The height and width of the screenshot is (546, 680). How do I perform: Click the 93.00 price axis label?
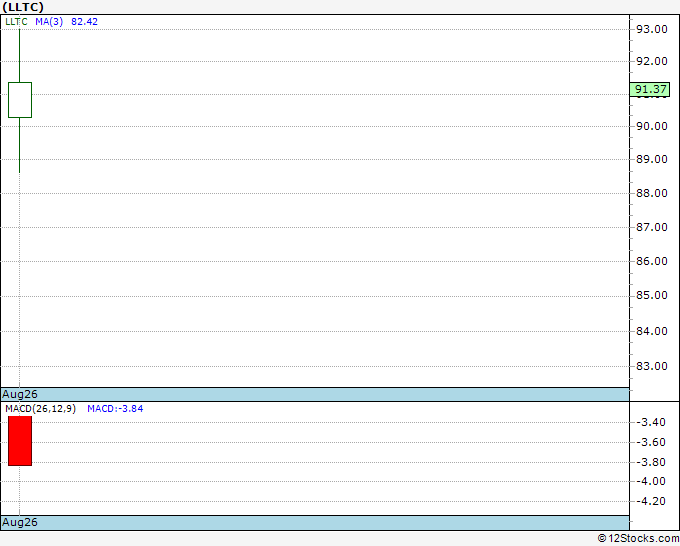click(x=651, y=29)
